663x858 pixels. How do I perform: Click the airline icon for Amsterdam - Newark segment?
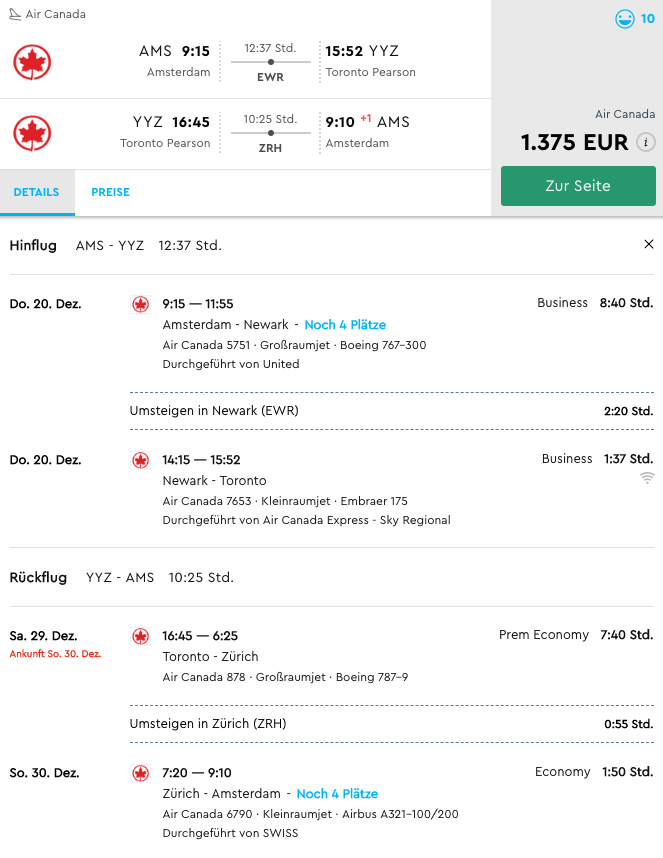coord(141,304)
